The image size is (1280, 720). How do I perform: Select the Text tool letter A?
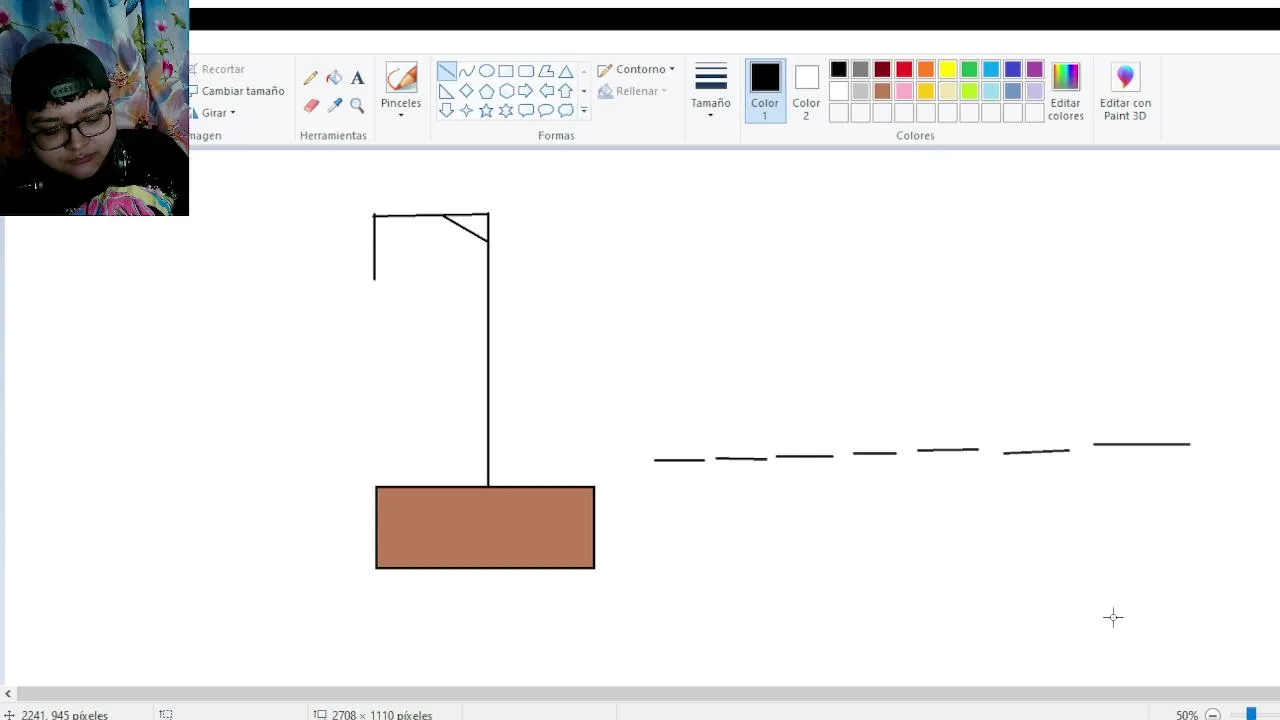[357, 78]
